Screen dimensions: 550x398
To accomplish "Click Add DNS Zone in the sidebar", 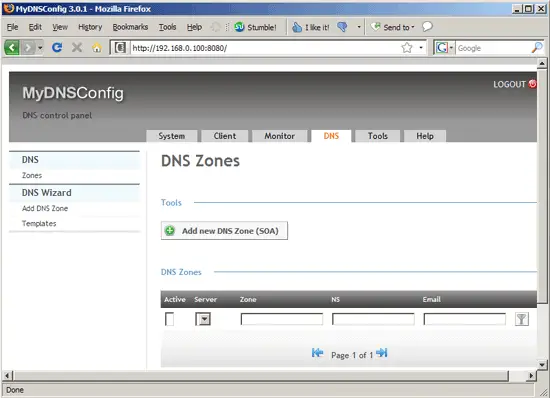I will [x=45, y=208].
